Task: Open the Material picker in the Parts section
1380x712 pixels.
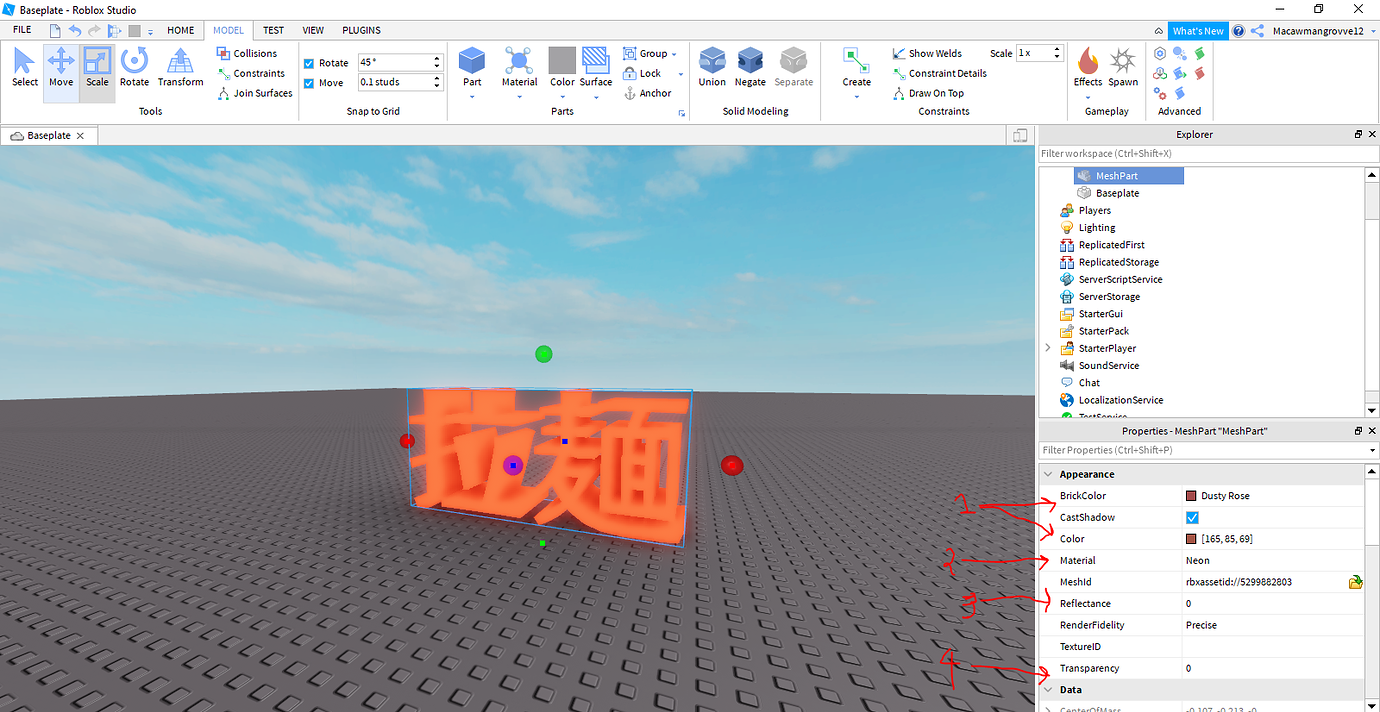Action: point(519,68)
